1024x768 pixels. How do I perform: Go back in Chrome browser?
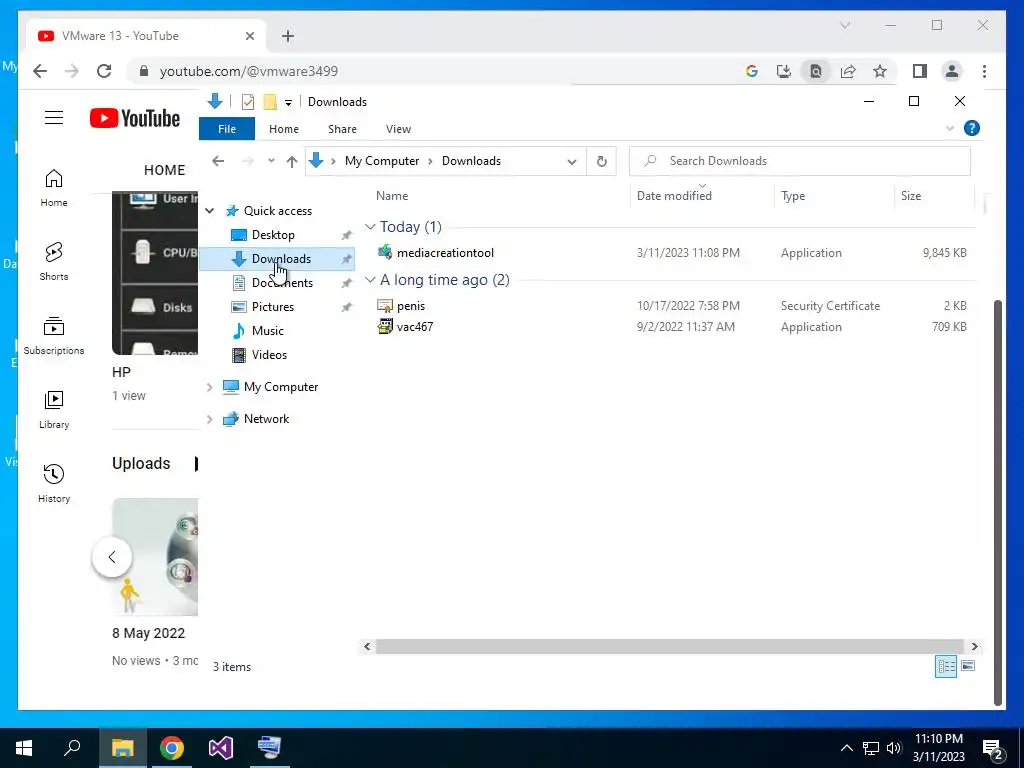(x=40, y=71)
